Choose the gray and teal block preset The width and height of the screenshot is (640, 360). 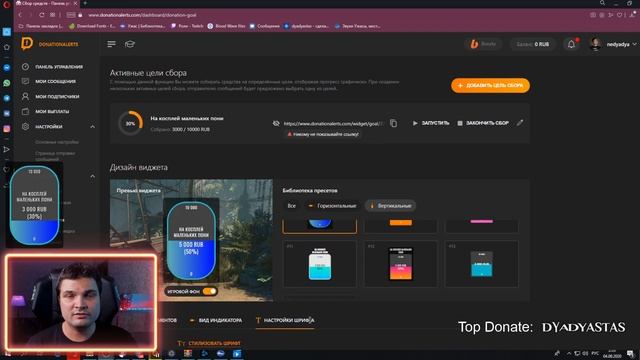(x=482, y=264)
